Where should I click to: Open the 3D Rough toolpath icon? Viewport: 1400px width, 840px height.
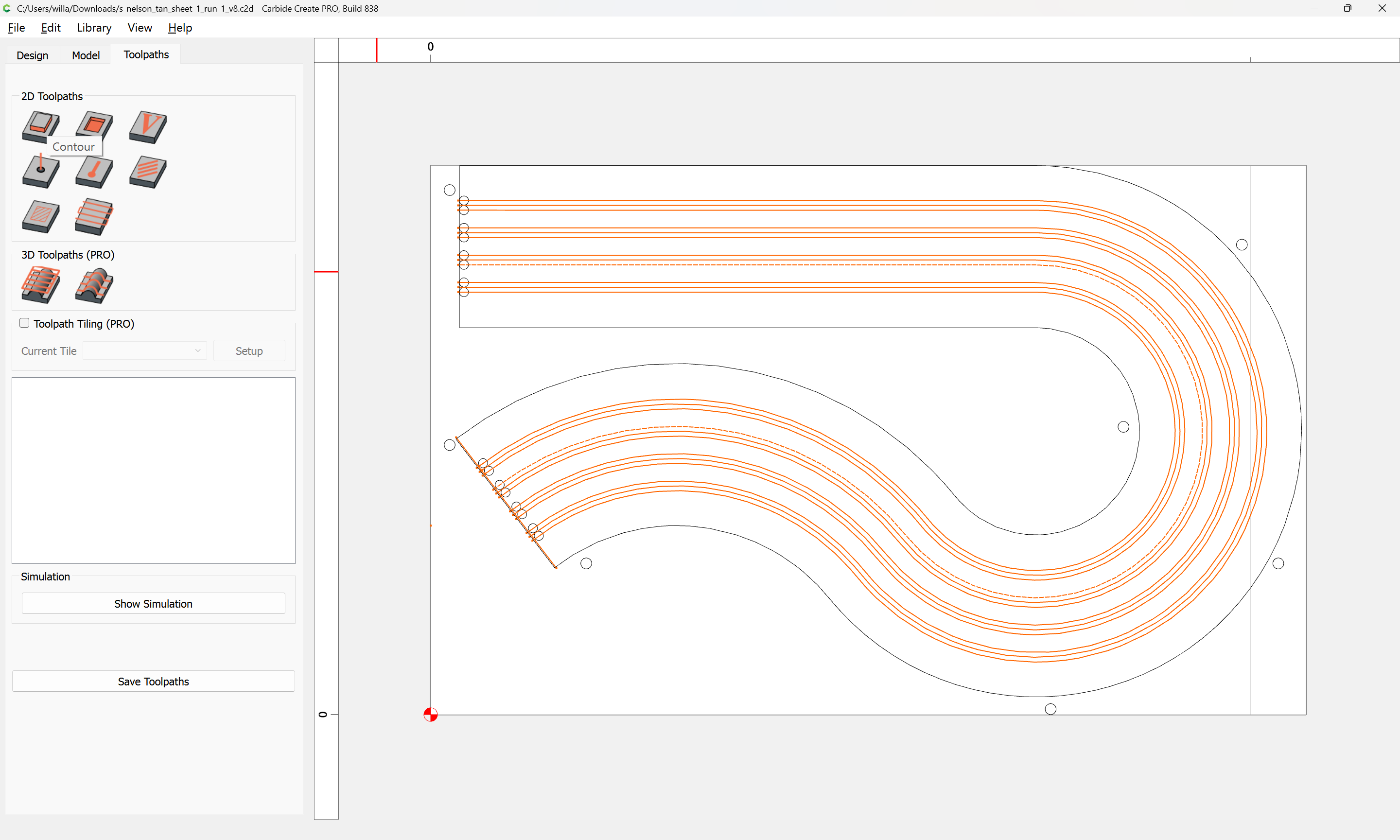pyautogui.click(x=40, y=285)
